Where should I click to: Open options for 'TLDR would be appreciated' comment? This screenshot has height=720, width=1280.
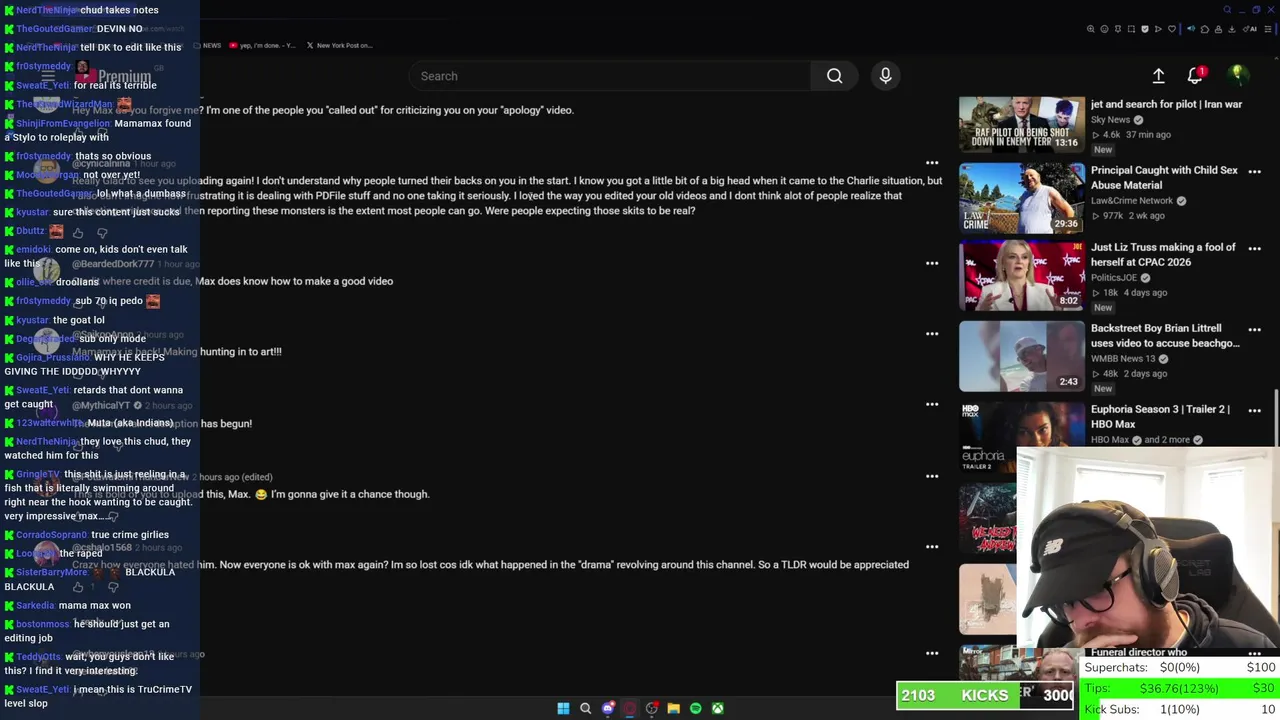(x=932, y=546)
